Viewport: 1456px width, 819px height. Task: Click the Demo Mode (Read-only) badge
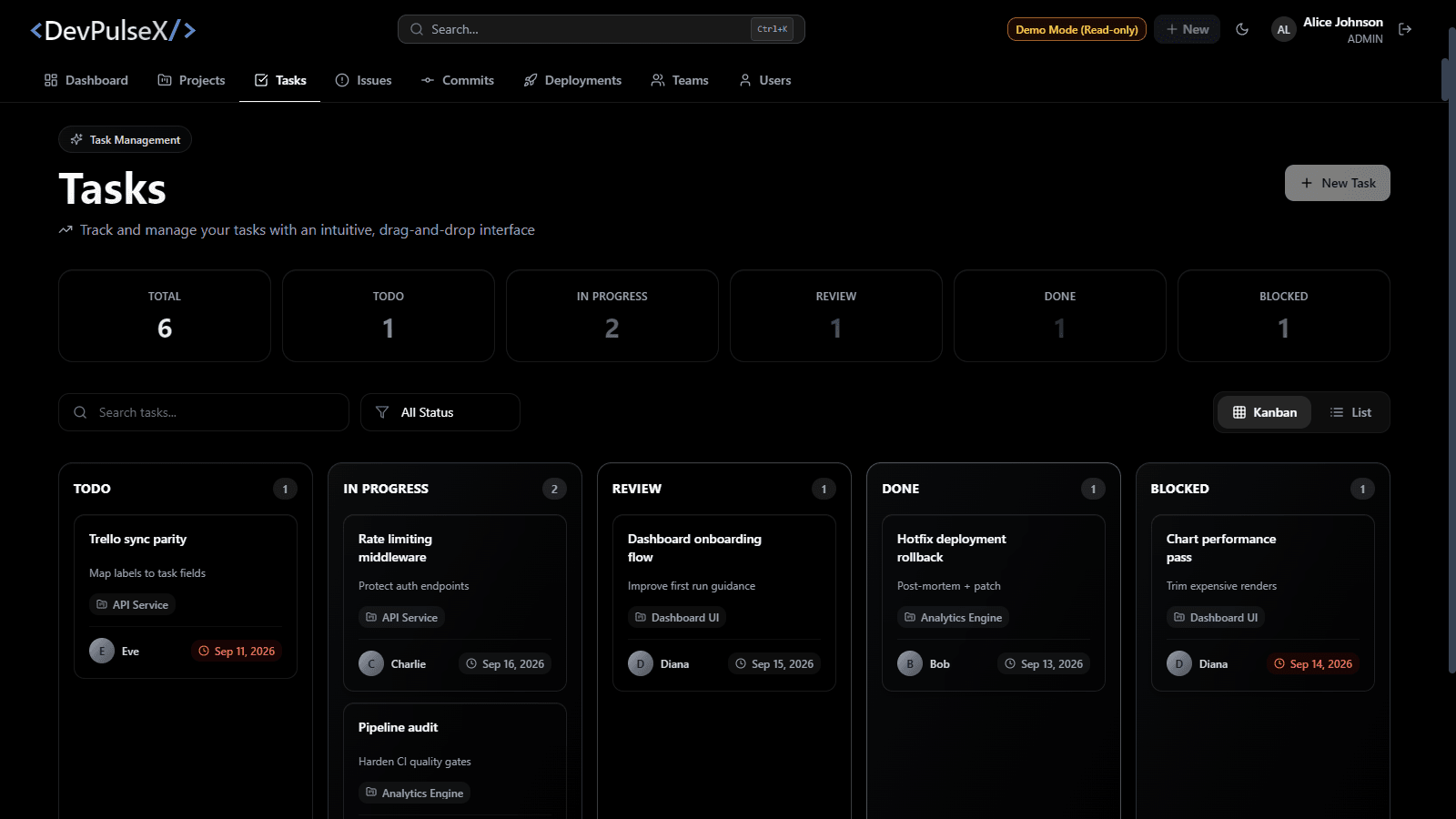(x=1077, y=30)
